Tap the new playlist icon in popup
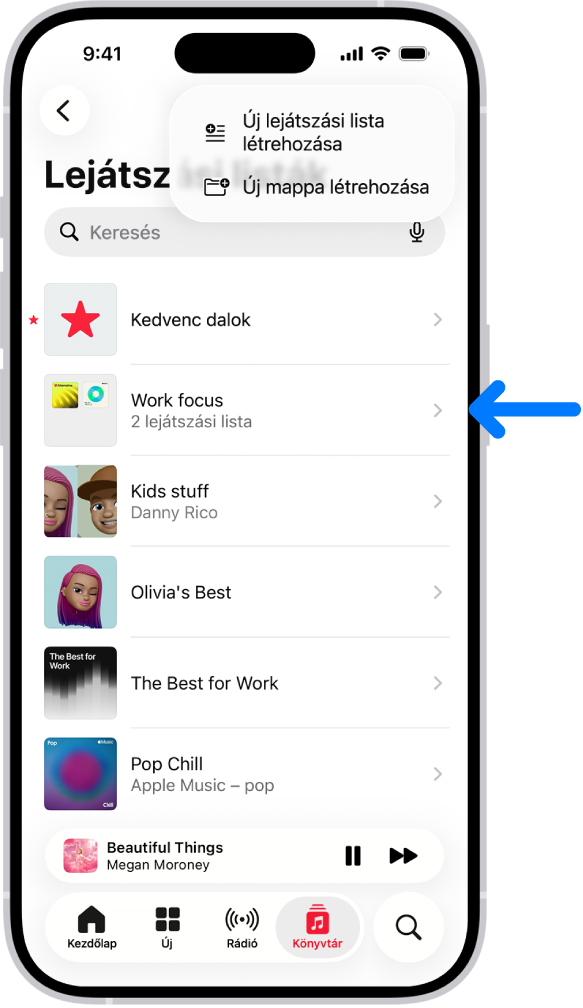The height and width of the screenshot is (1008, 583). point(215,132)
